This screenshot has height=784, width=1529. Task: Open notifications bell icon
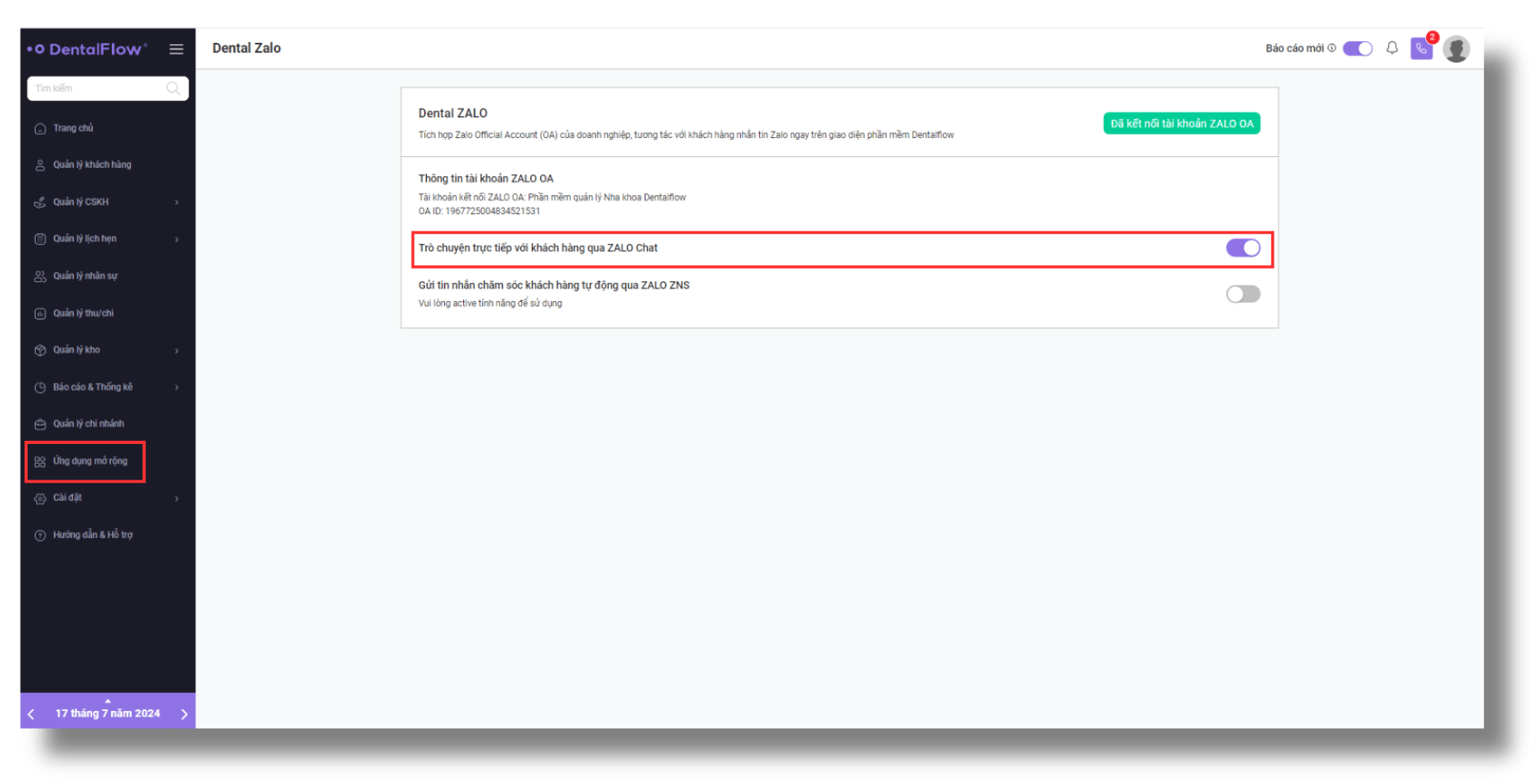[x=1392, y=48]
